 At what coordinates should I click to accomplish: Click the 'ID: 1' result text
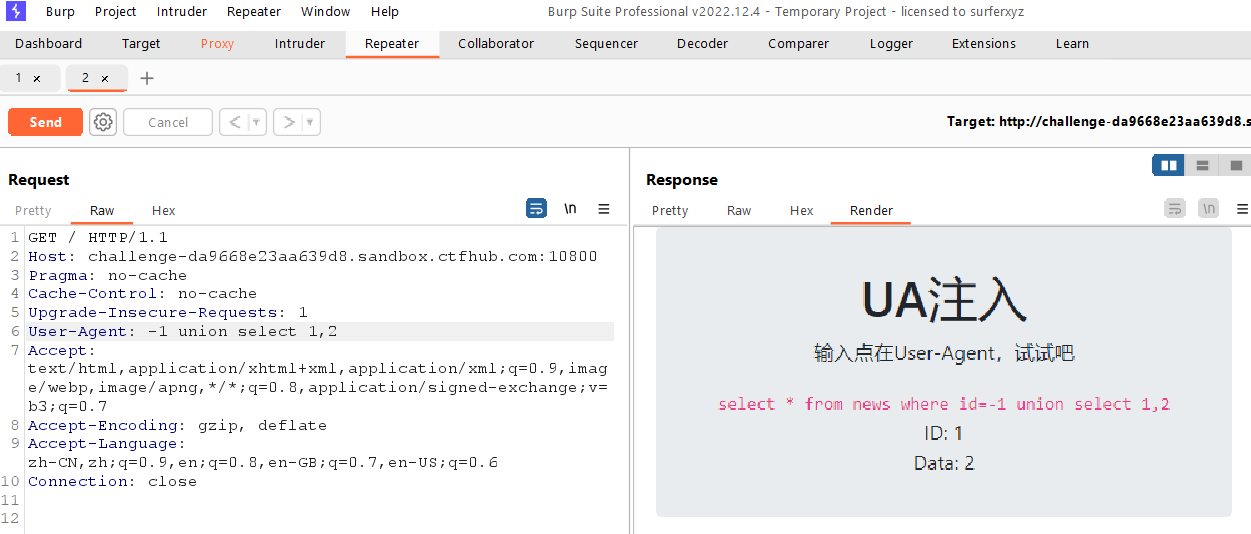944,433
